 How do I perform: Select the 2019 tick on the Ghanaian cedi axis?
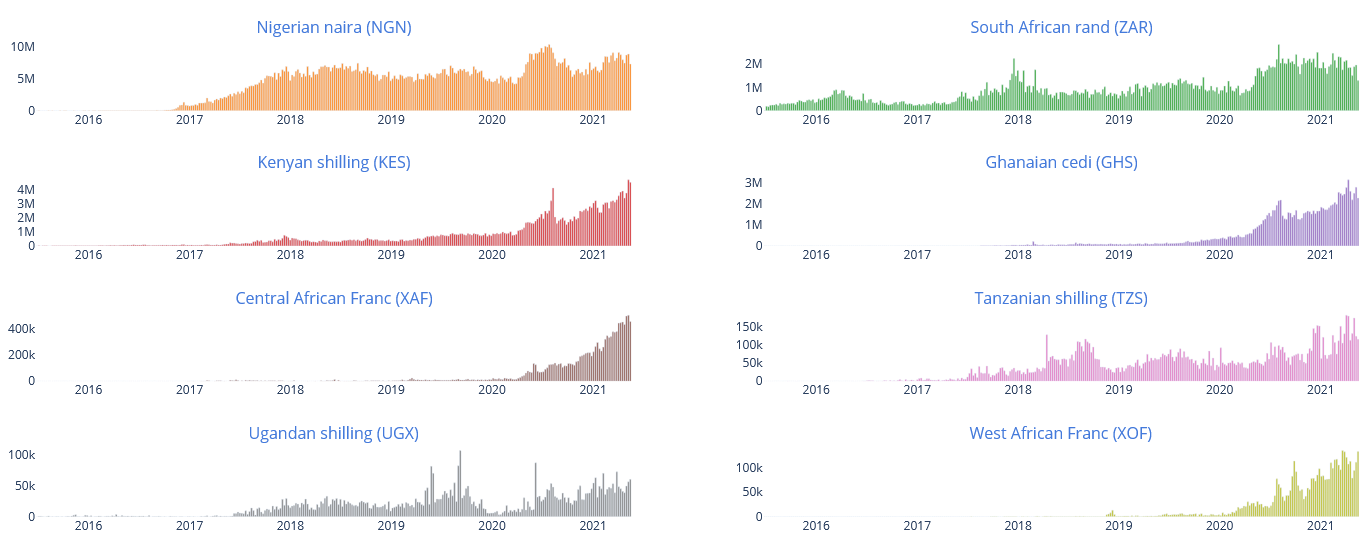[x=1118, y=254]
